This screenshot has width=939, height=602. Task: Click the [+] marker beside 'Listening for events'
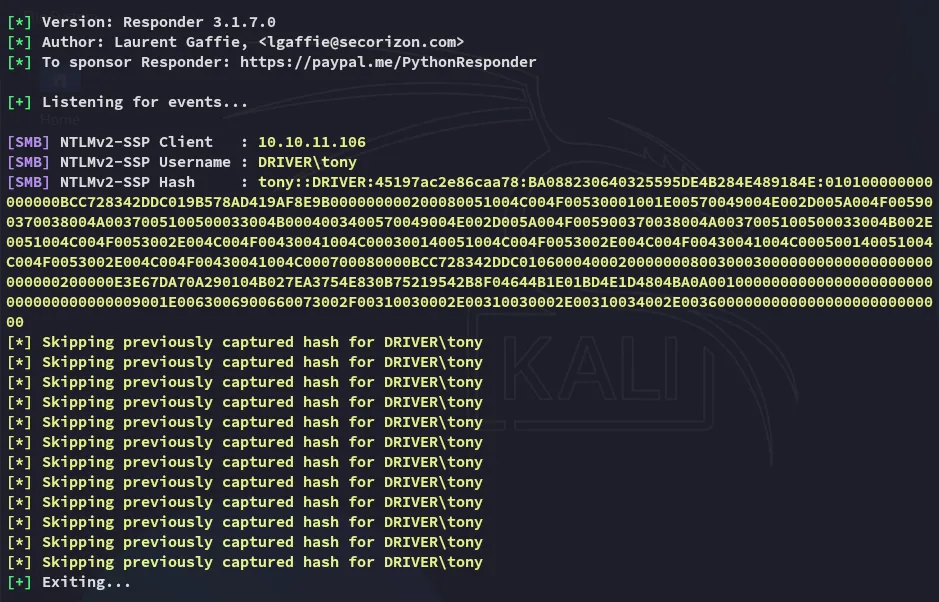pyautogui.click(x=19, y=102)
